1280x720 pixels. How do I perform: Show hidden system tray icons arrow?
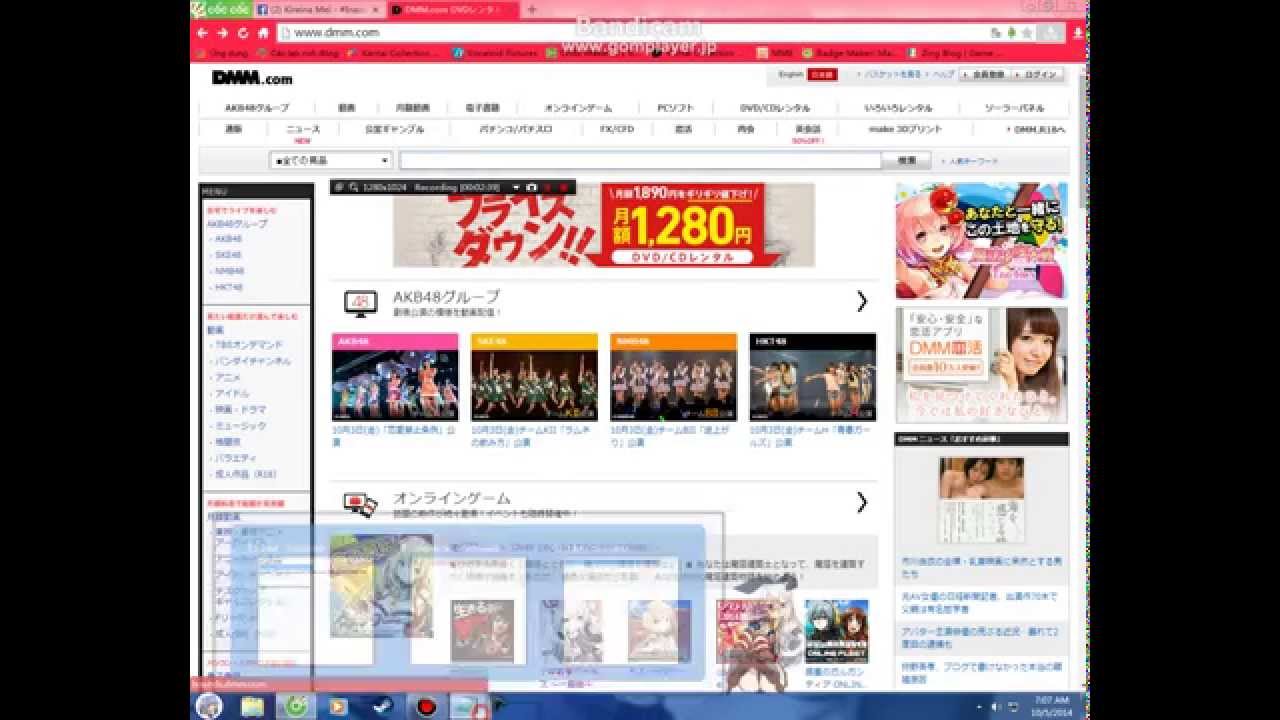point(979,706)
